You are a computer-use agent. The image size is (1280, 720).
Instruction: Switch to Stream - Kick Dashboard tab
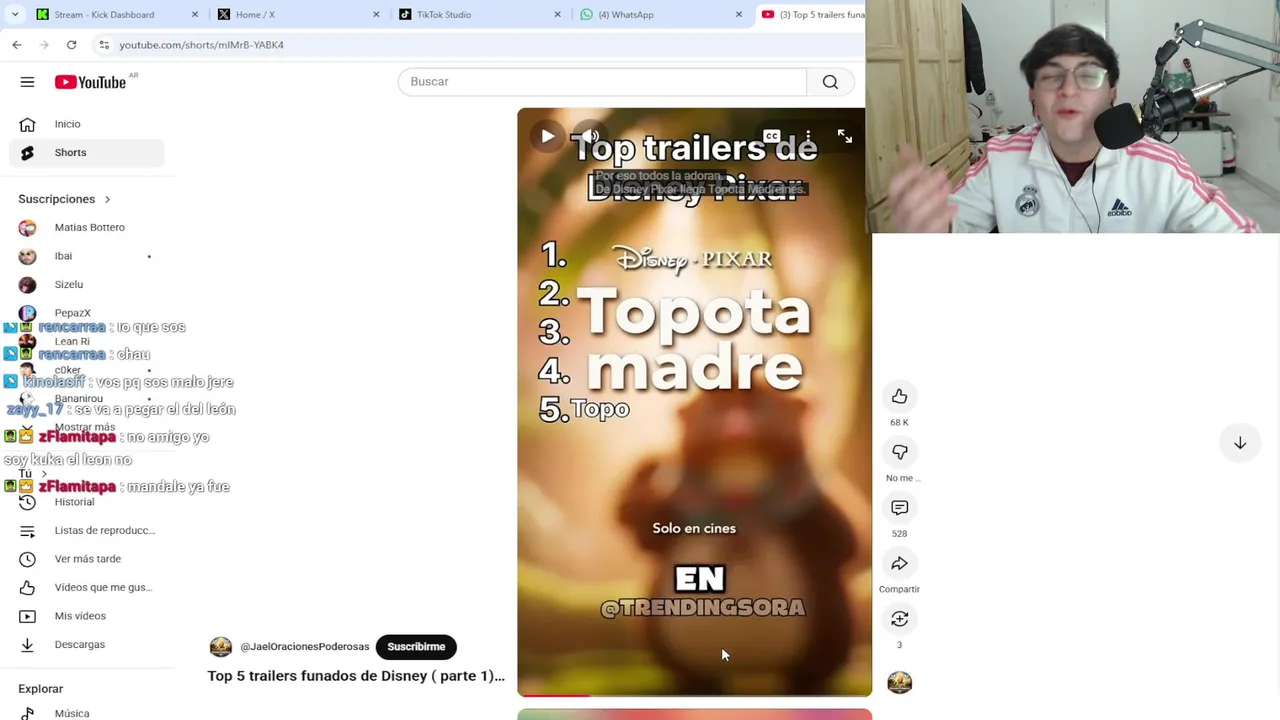[104, 14]
